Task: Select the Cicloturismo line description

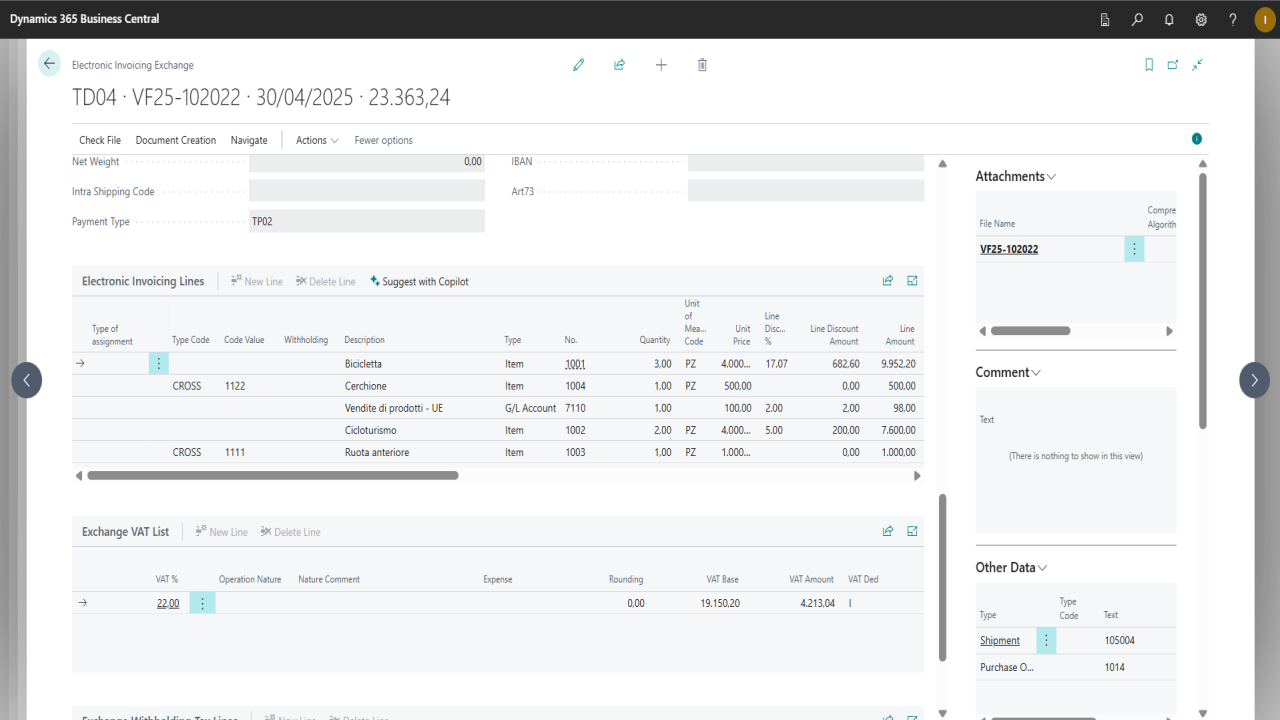Action: click(x=371, y=430)
